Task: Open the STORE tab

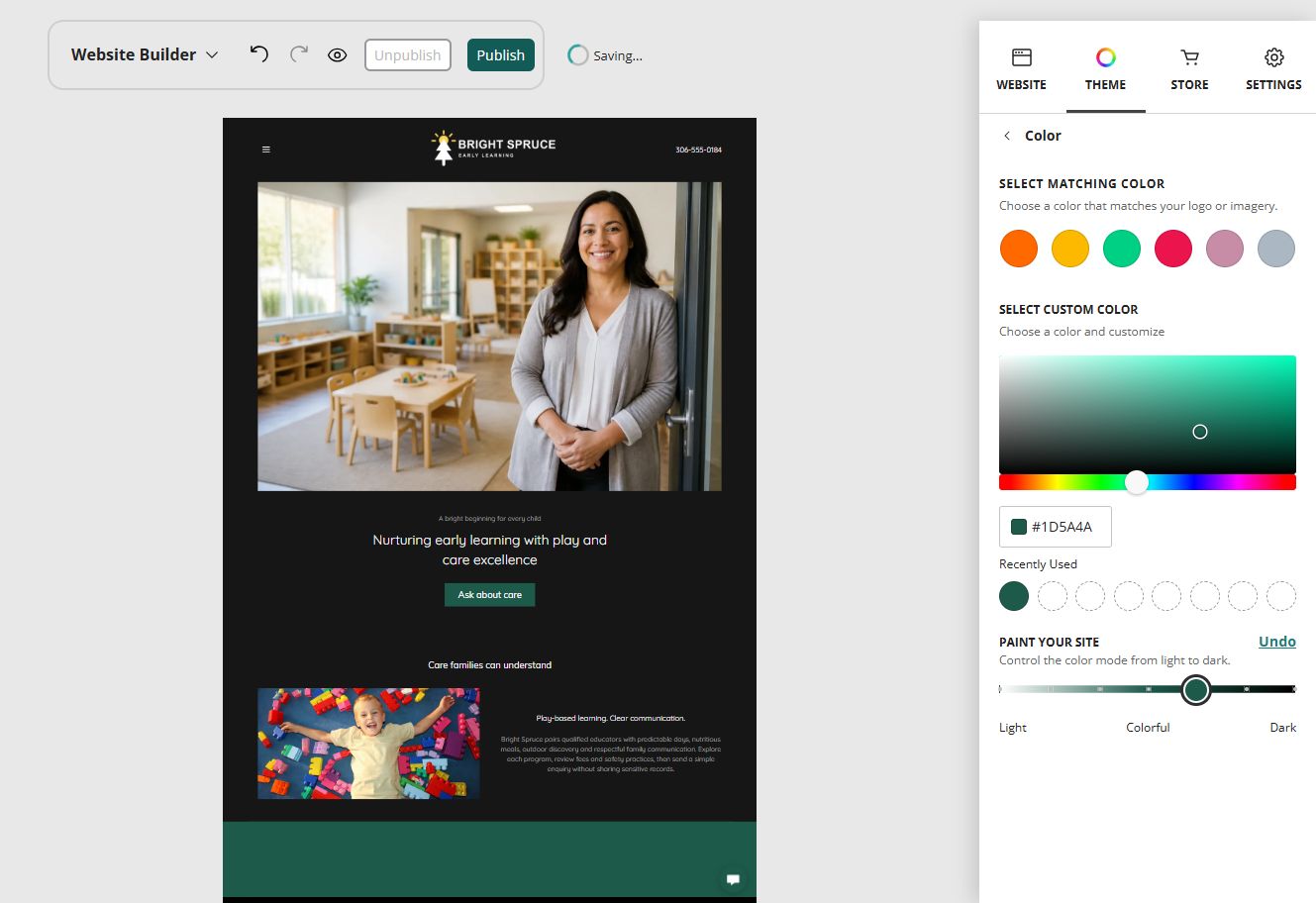Action: [1189, 69]
